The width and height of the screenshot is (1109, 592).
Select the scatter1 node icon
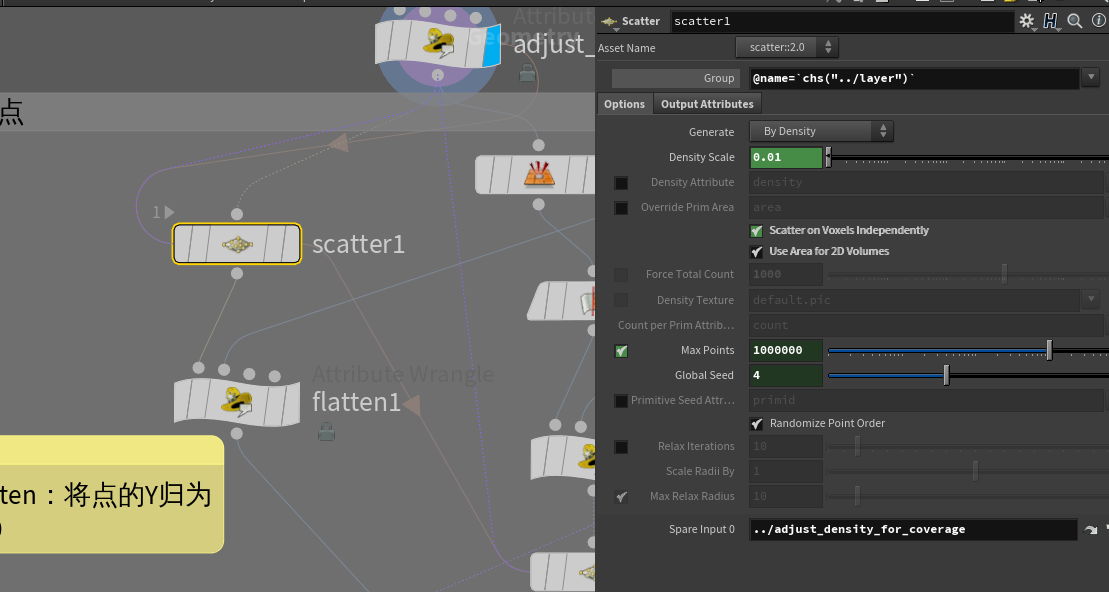click(x=237, y=244)
